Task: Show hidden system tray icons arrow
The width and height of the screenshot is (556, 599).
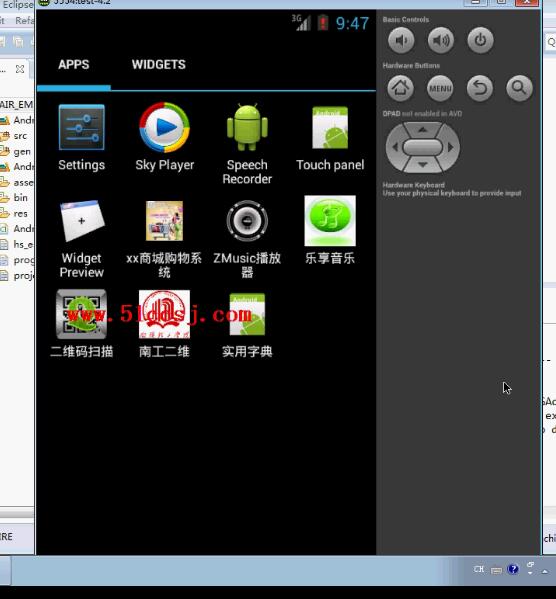Action: (x=545, y=571)
